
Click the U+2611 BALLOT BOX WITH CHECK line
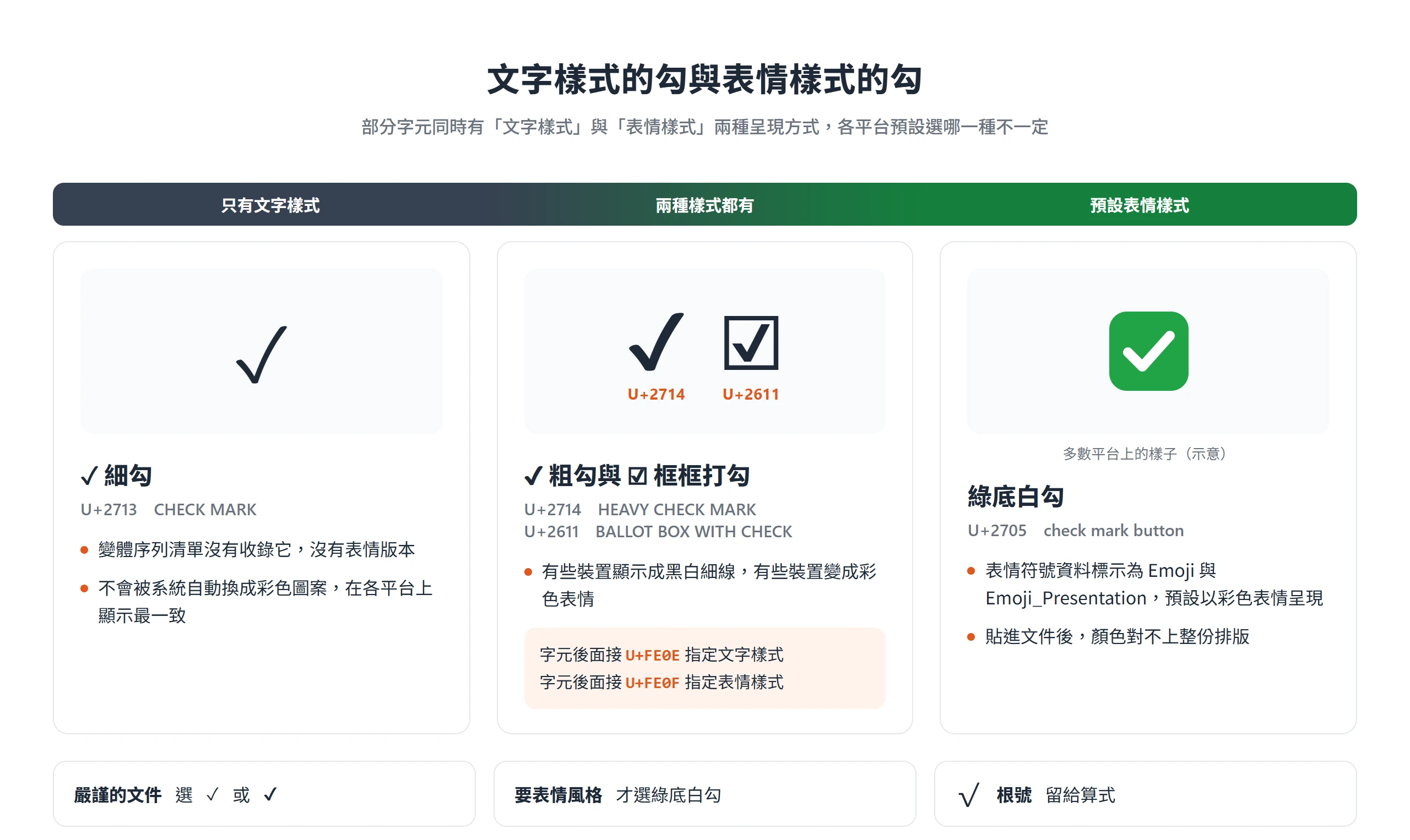[x=658, y=532]
